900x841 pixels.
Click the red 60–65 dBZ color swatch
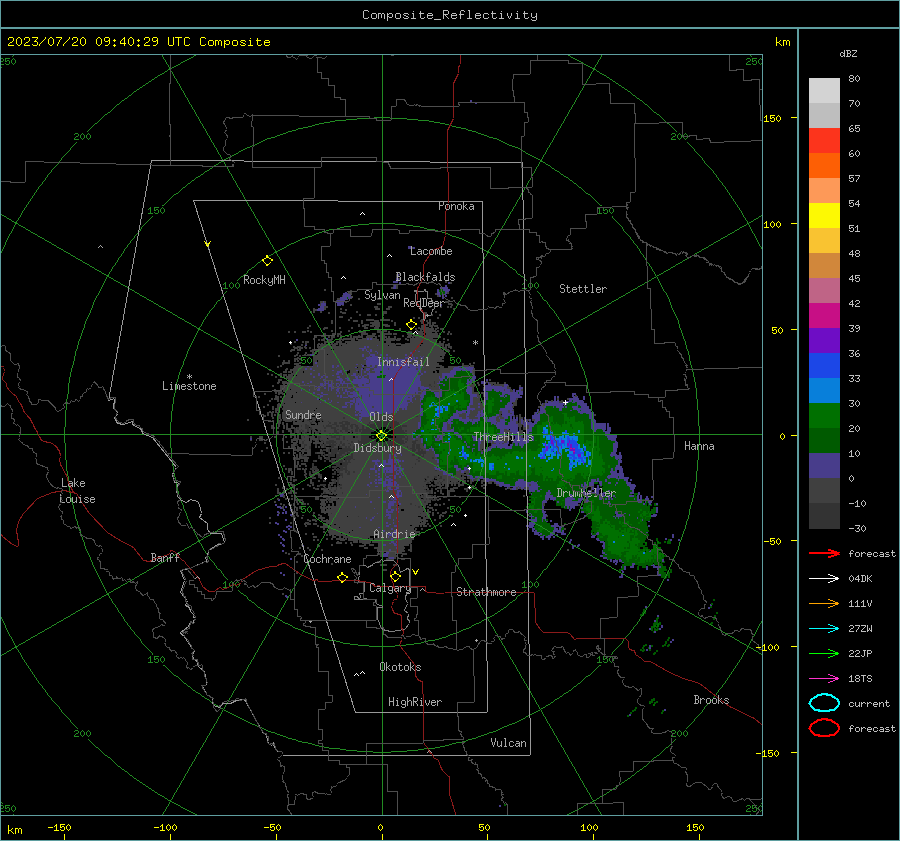tap(824, 141)
